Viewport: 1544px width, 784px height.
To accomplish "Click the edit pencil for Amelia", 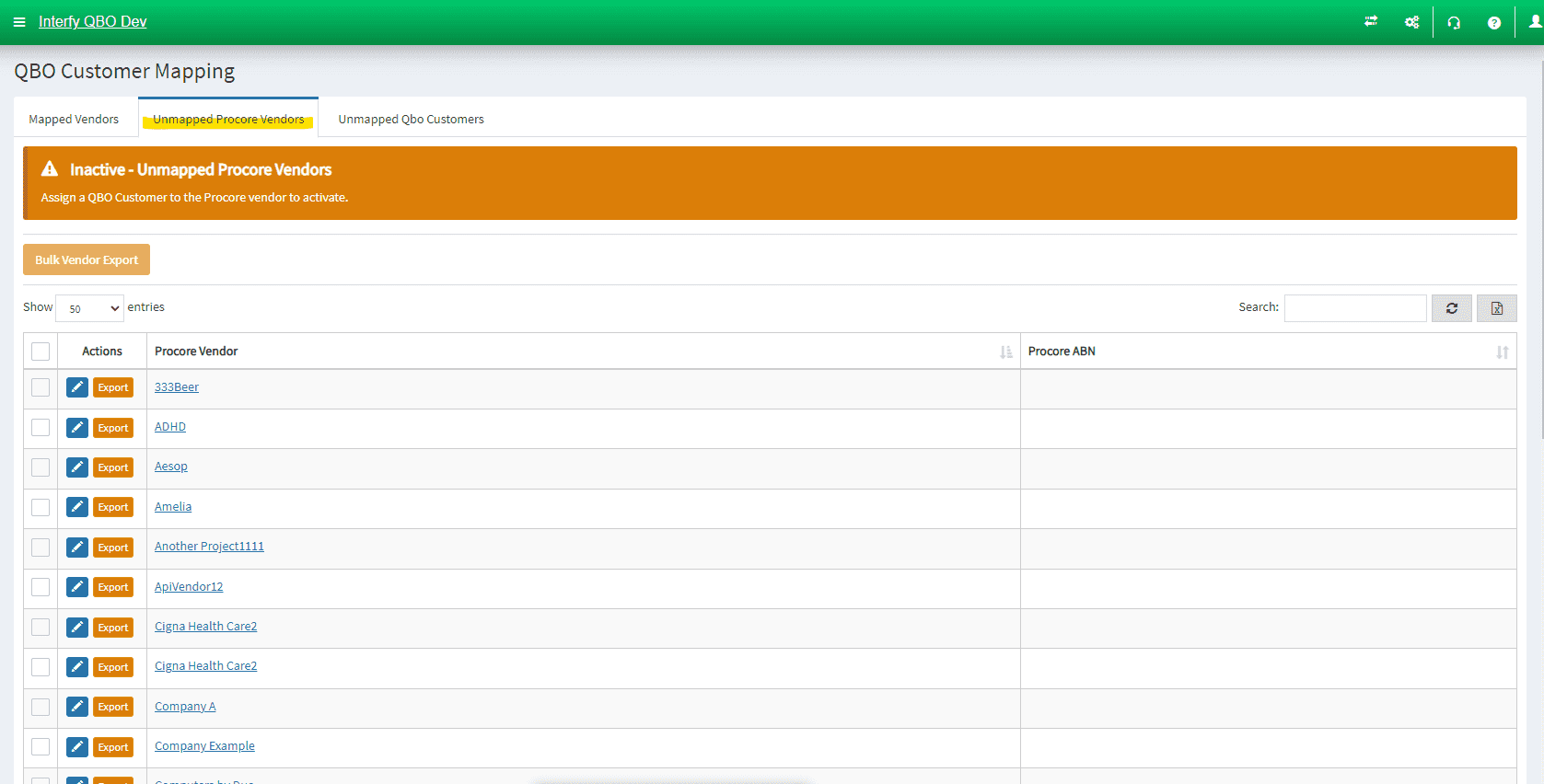I will [77, 507].
